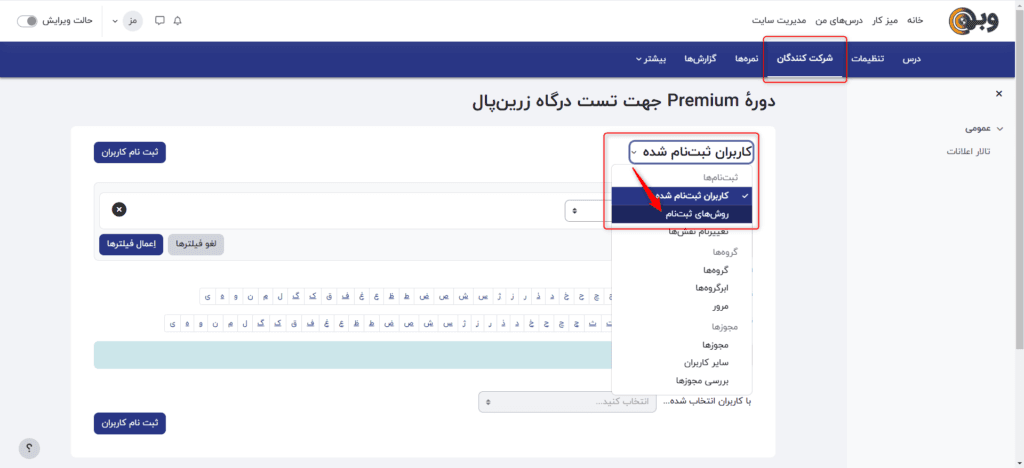This screenshot has width=1024, height=468.
Task: Toggle the حالت ویرایش edit mode switch
Action: pyautogui.click(x=27, y=20)
